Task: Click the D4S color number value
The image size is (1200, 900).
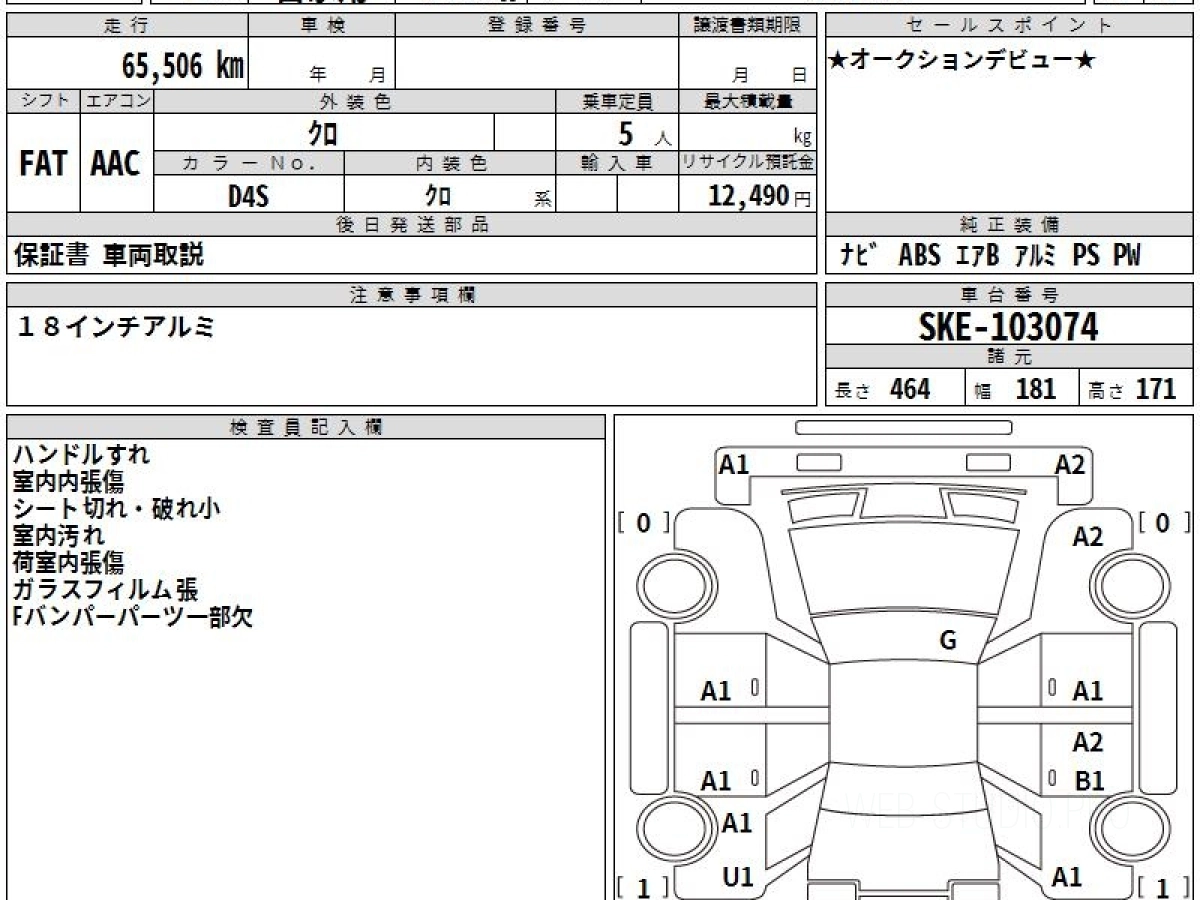Action: click(x=248, y=196)
